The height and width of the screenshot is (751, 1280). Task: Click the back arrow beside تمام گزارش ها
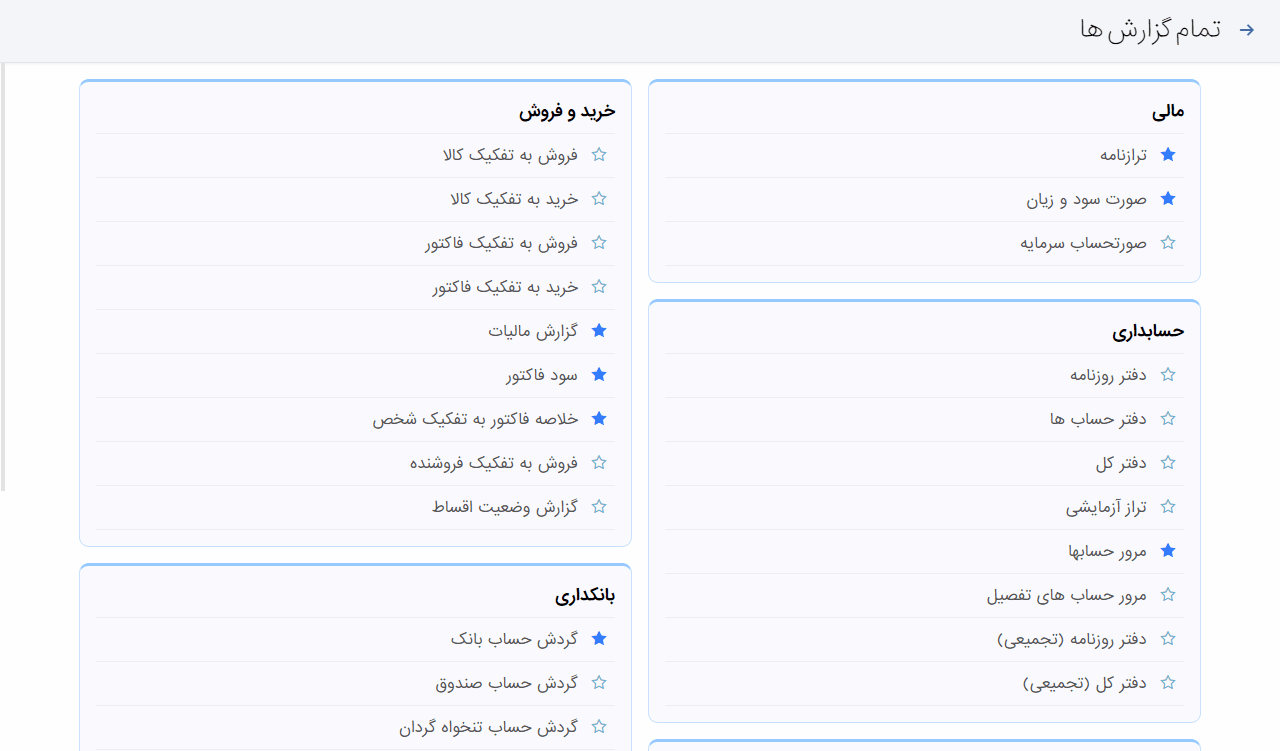tap(1246, 30)
